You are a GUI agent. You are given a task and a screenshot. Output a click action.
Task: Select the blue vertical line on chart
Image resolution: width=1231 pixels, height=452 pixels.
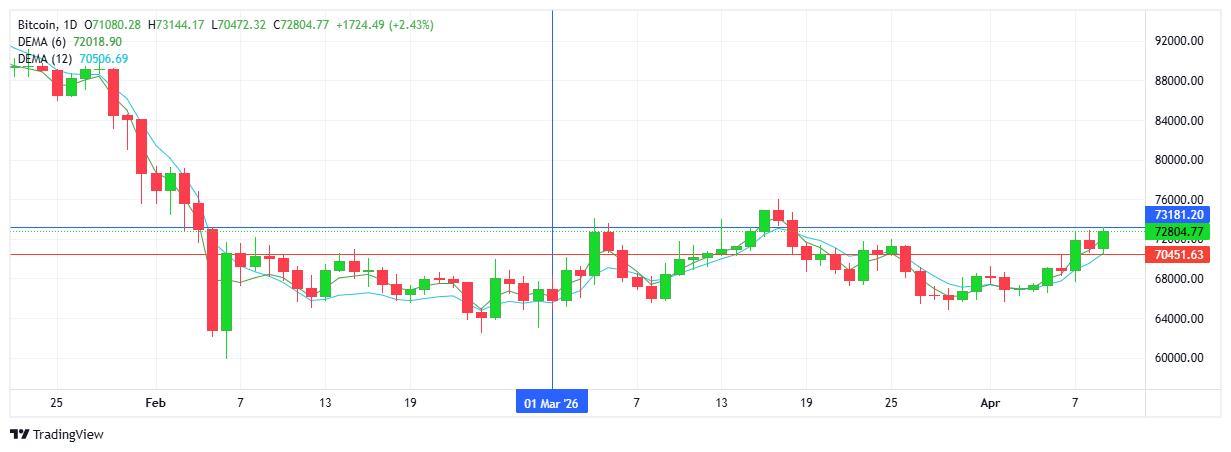553,150
